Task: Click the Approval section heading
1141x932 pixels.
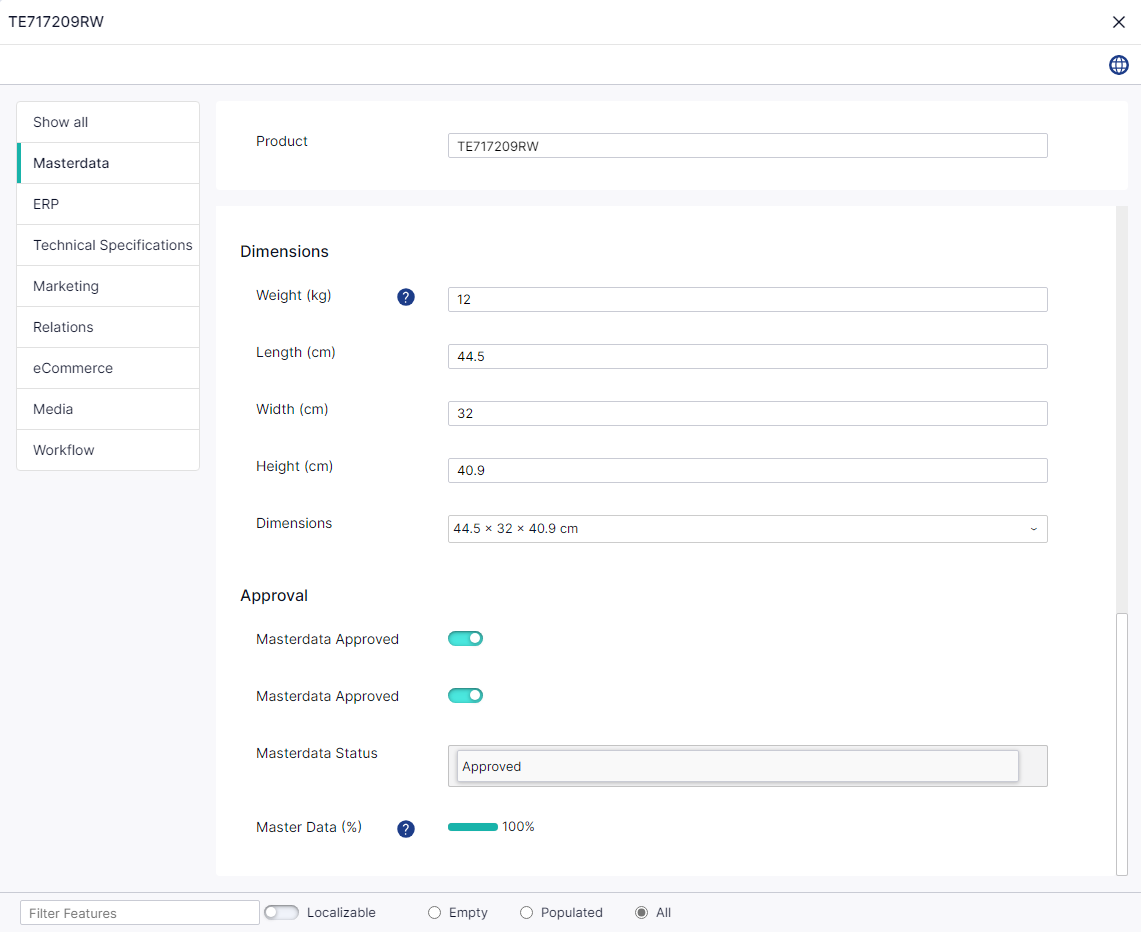Action: point(274,596)
